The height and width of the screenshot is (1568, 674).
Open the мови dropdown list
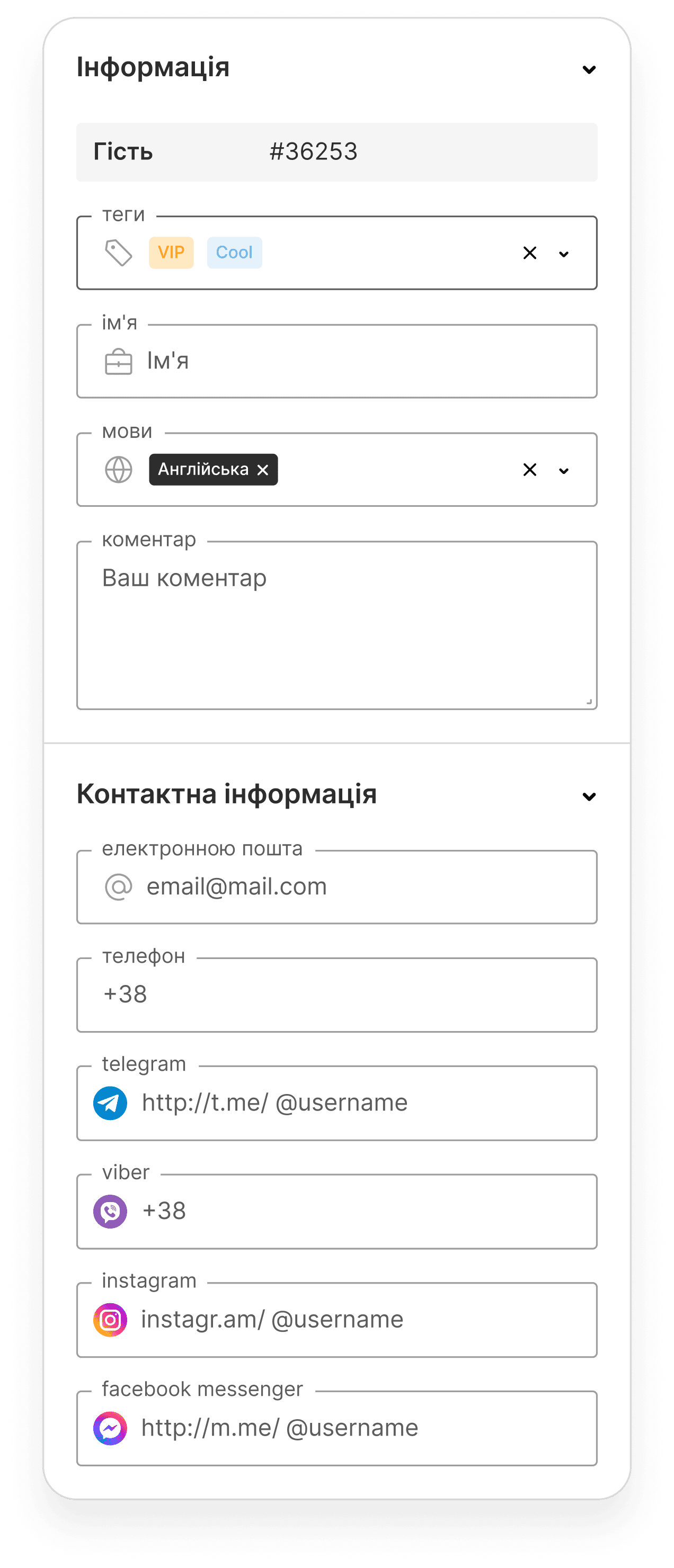pyautogui.click(x=564, y=471)
